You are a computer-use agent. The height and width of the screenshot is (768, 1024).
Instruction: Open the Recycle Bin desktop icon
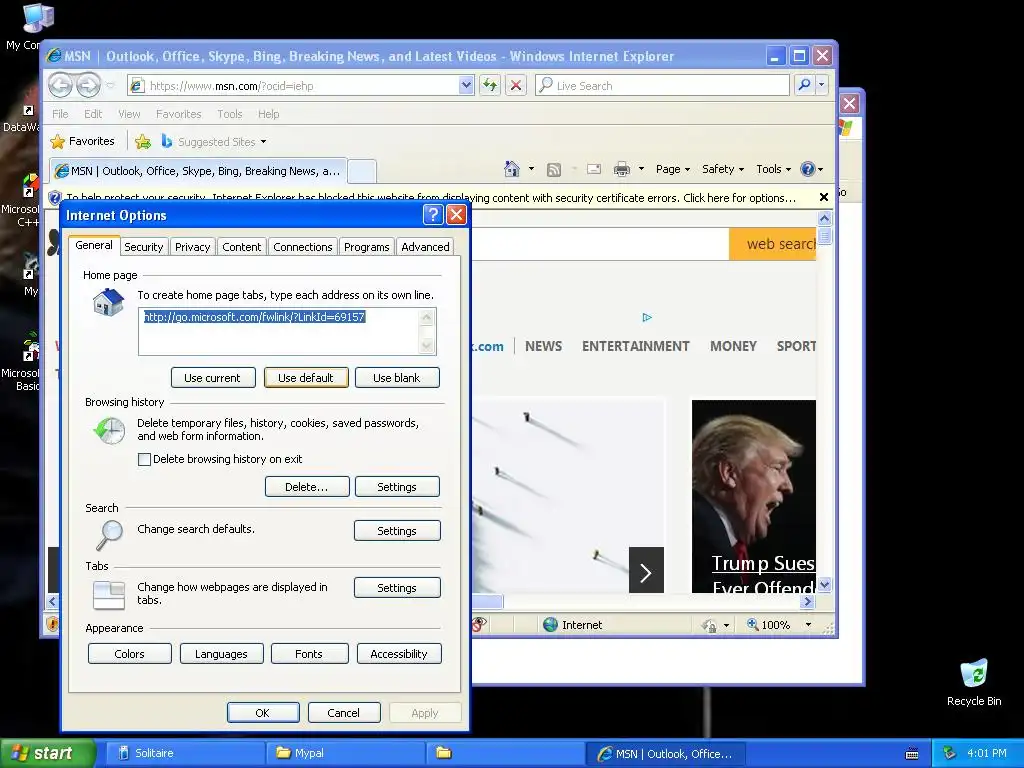pos(974,682)
